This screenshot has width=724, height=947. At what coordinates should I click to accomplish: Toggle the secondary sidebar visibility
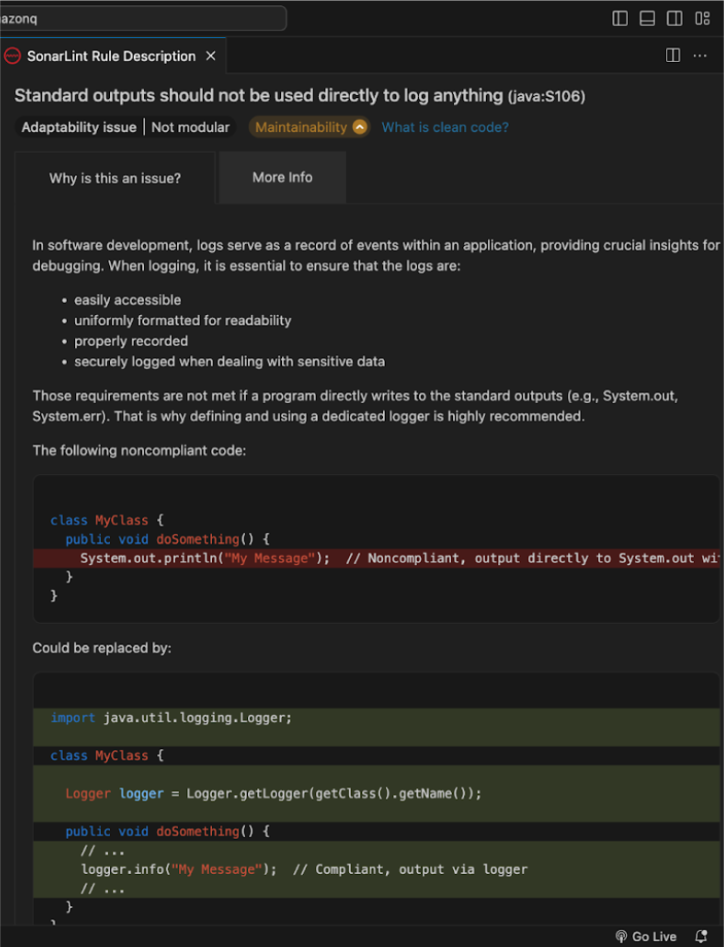[673, 18]
